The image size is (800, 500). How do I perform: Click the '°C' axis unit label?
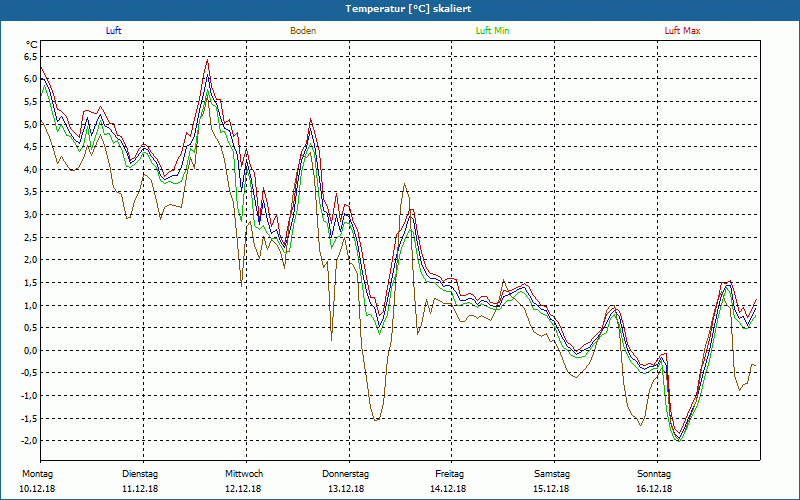coord(32,45)
